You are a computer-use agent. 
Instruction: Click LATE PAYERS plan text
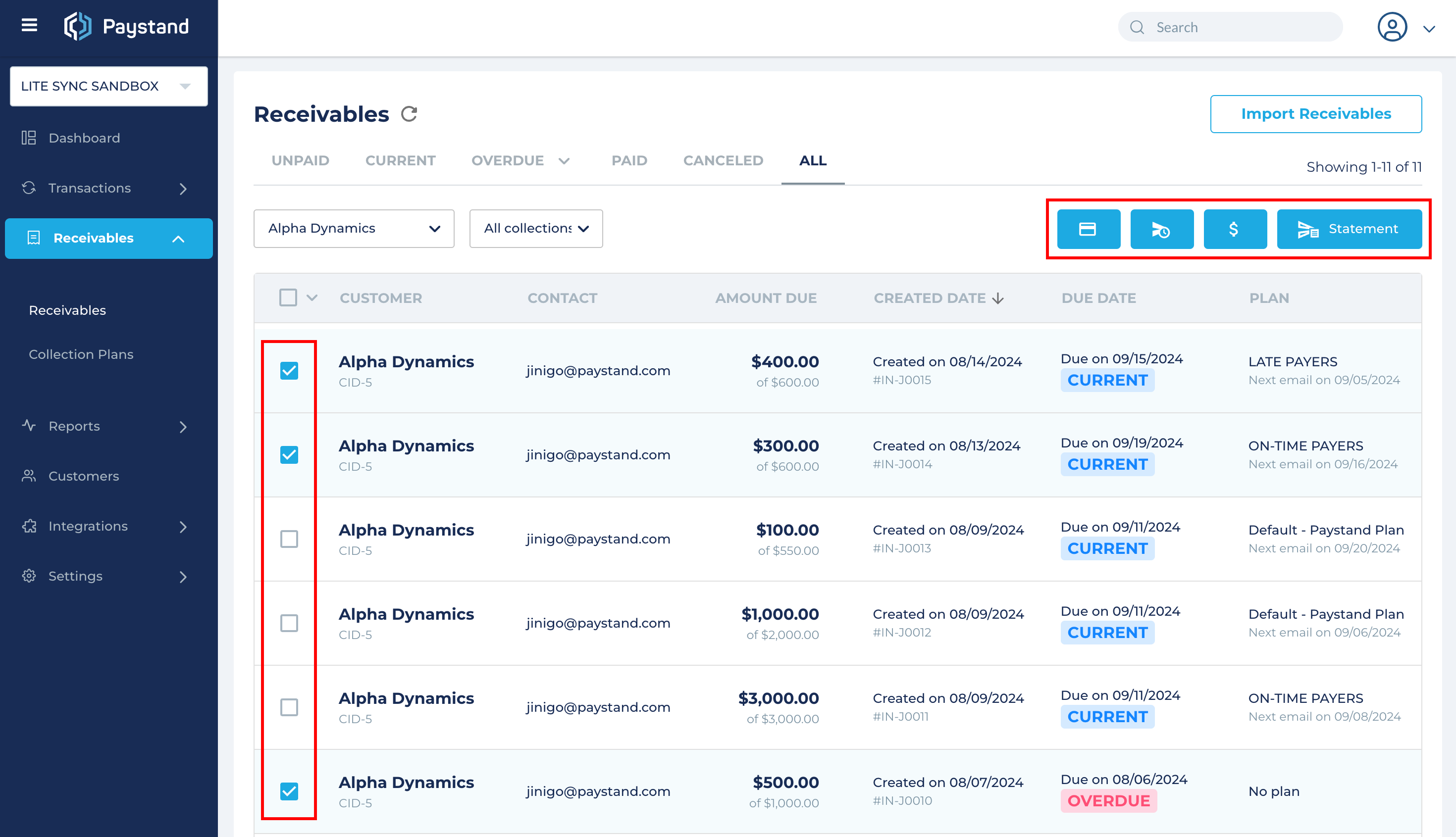tap(1293, 362)
